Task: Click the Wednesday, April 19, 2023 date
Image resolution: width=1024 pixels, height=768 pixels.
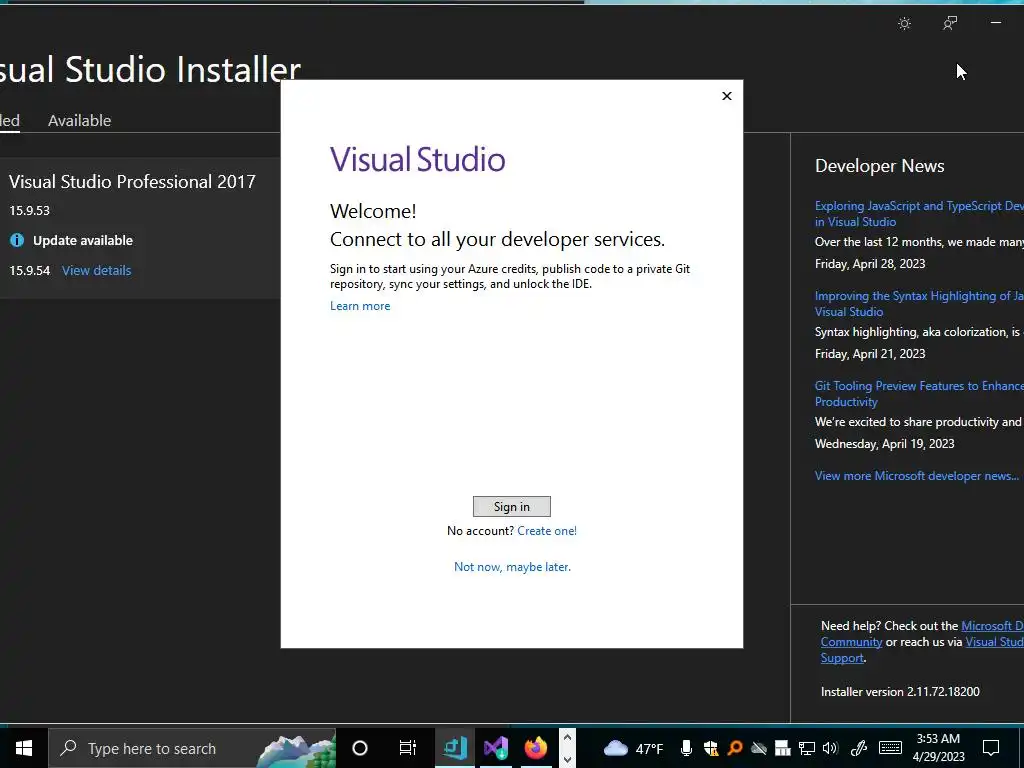Action: point(884,444)
